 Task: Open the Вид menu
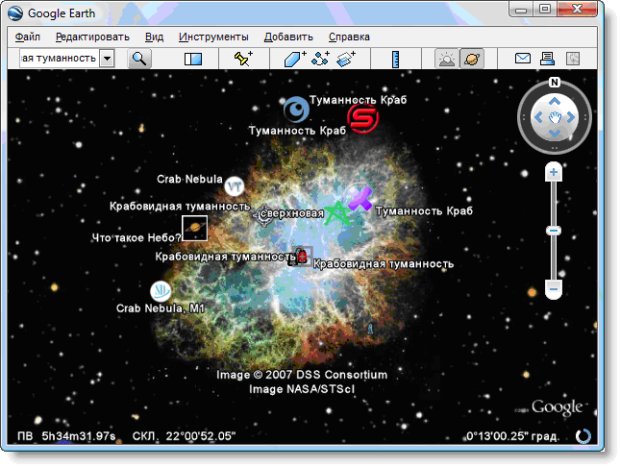point(154,37)
